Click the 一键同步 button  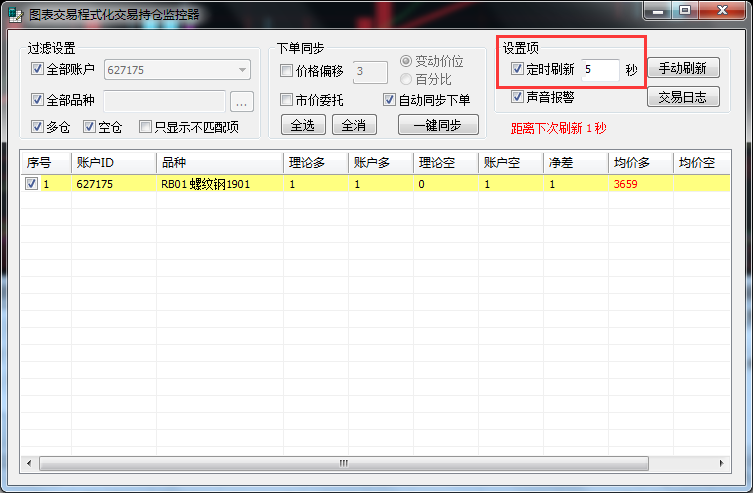click(x=438, y=125)
